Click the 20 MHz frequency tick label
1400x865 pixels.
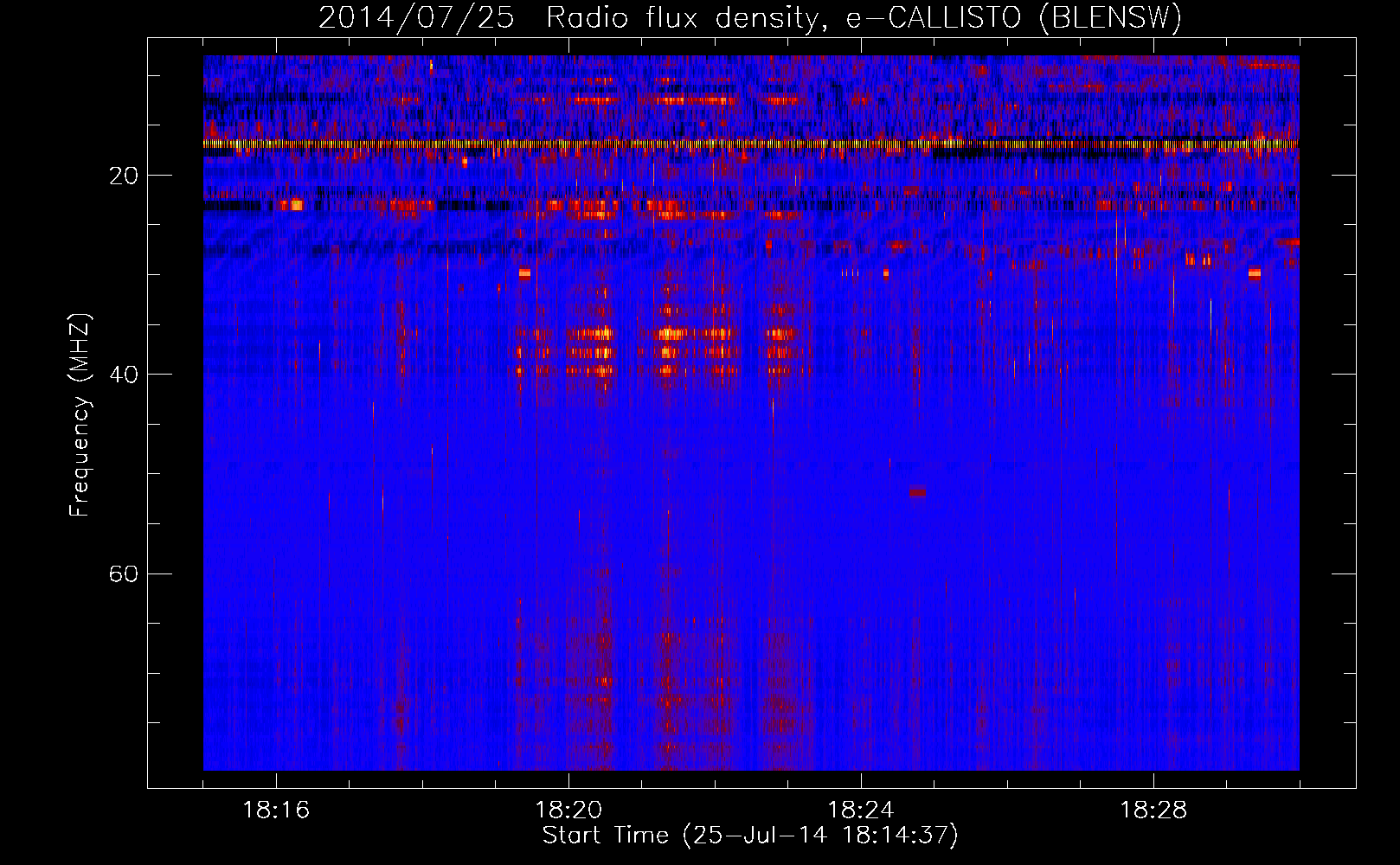124,176
